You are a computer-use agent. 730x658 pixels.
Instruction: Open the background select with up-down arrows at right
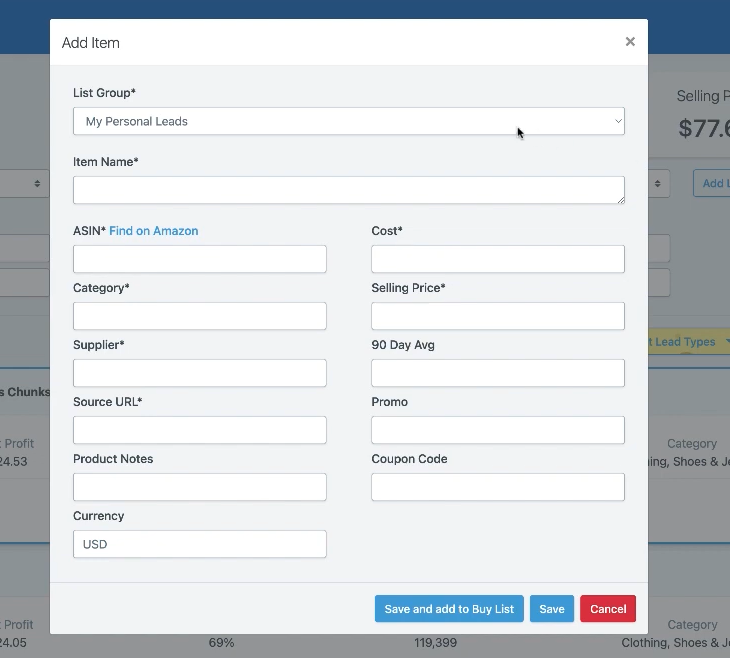(659, 183)
